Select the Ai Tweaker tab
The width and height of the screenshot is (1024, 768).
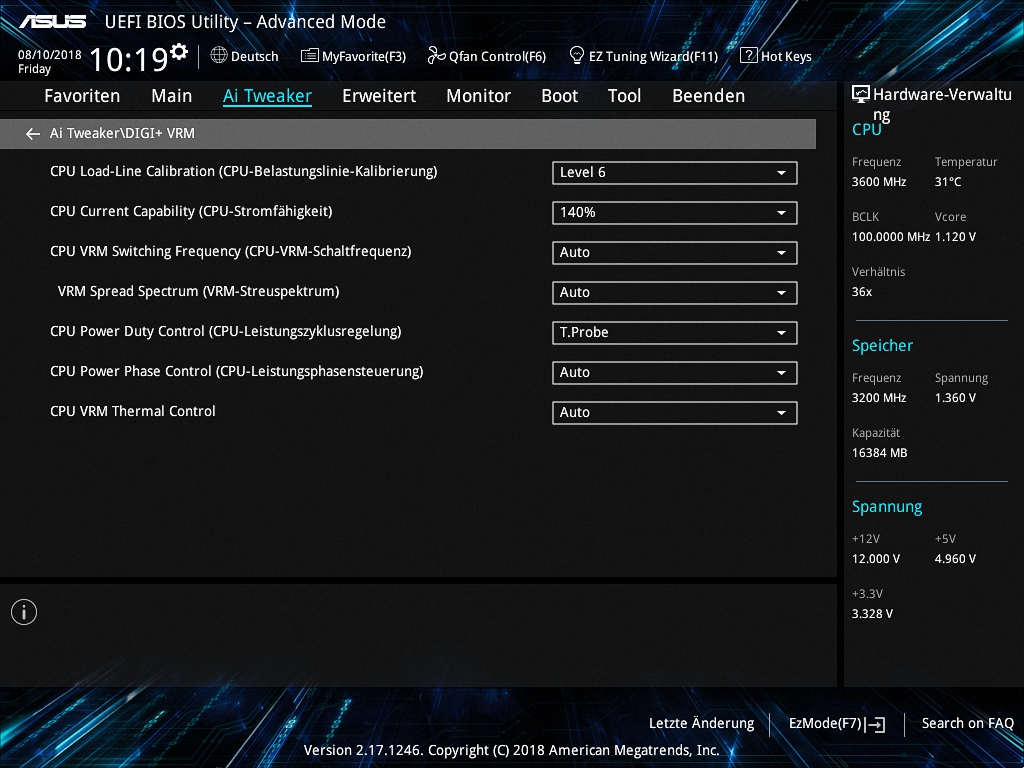267,96
